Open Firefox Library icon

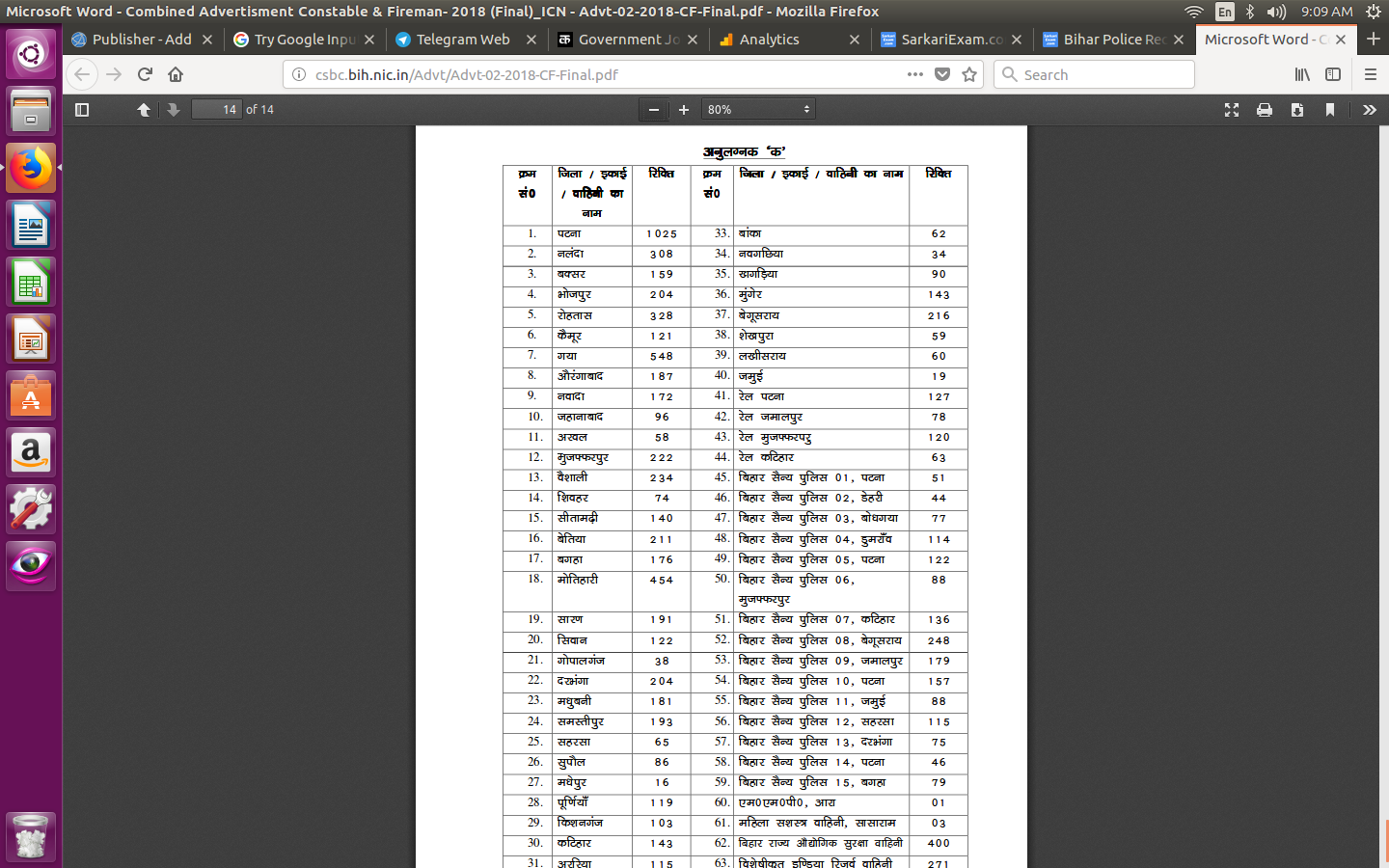(1302, 74)
